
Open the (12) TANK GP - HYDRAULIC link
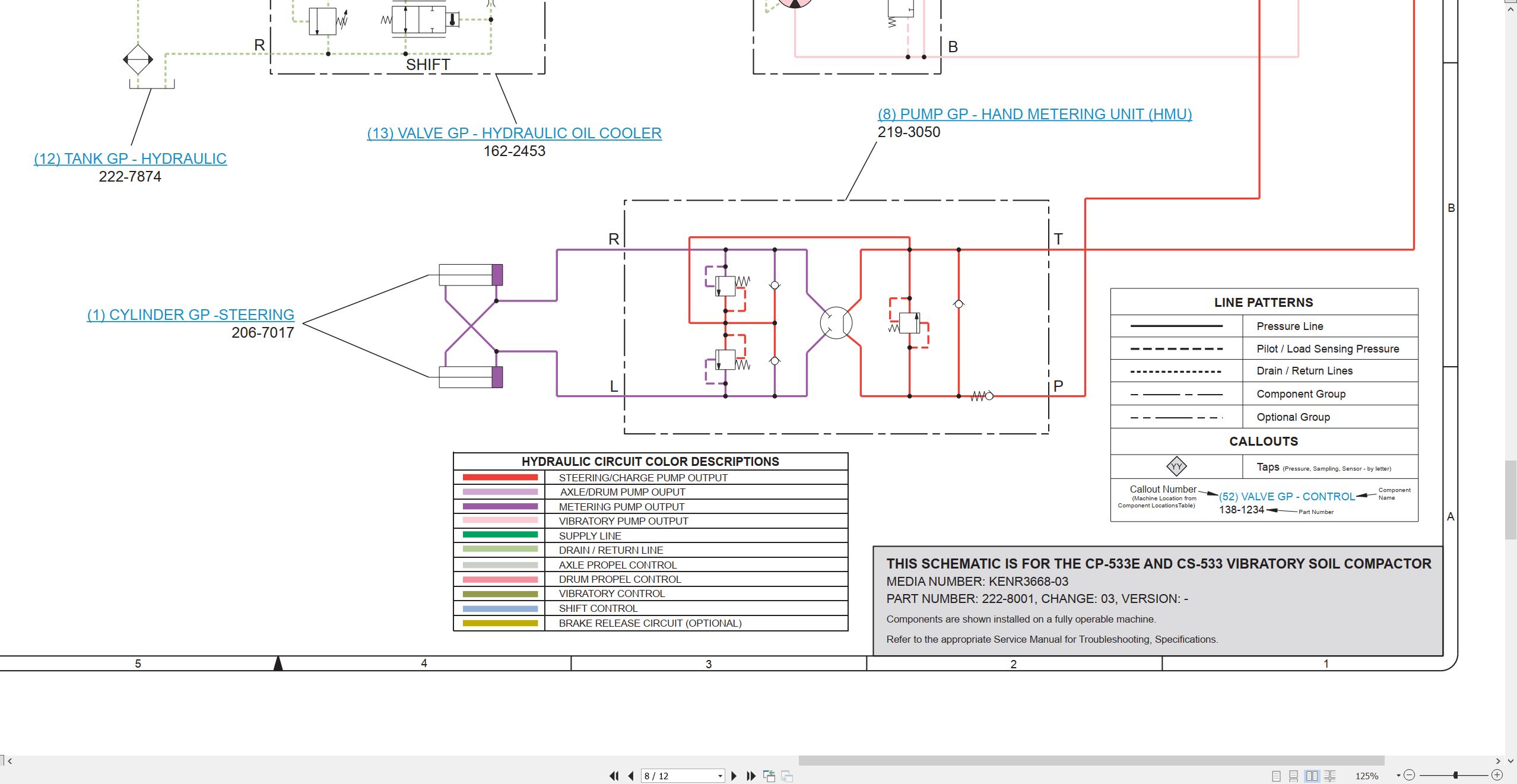pyautogui.click(x=130, y=159)
